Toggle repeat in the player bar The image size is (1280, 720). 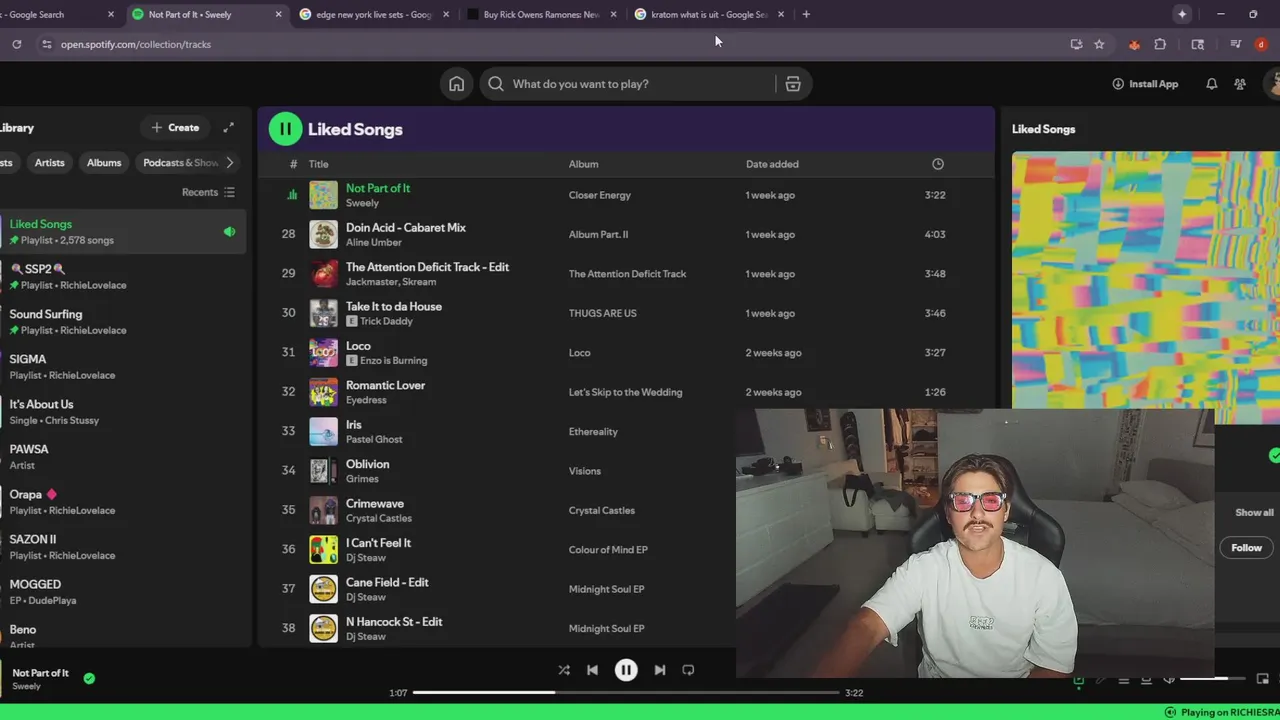coord(688,670)
